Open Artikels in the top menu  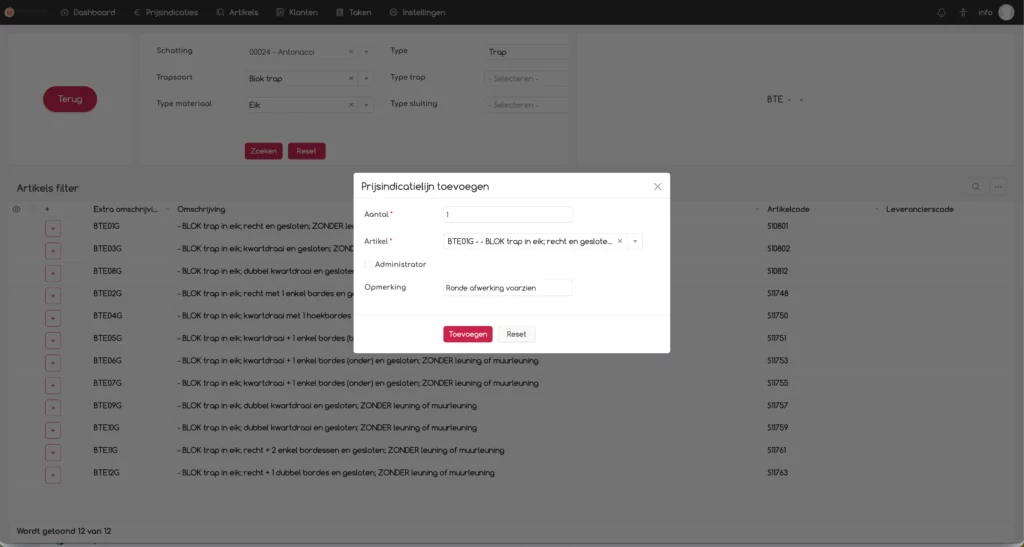tap(237, 12)
